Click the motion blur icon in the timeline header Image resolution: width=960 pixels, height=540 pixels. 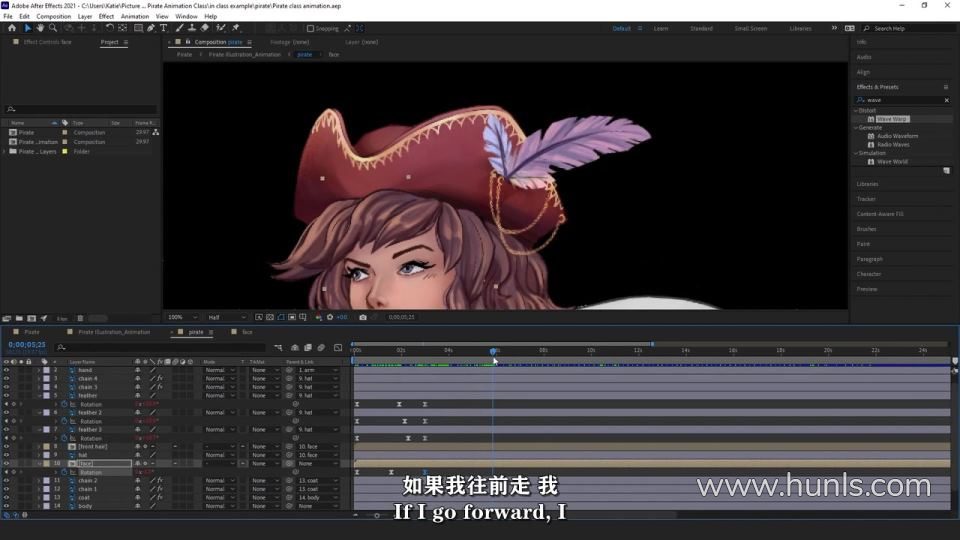click(321, 347)
